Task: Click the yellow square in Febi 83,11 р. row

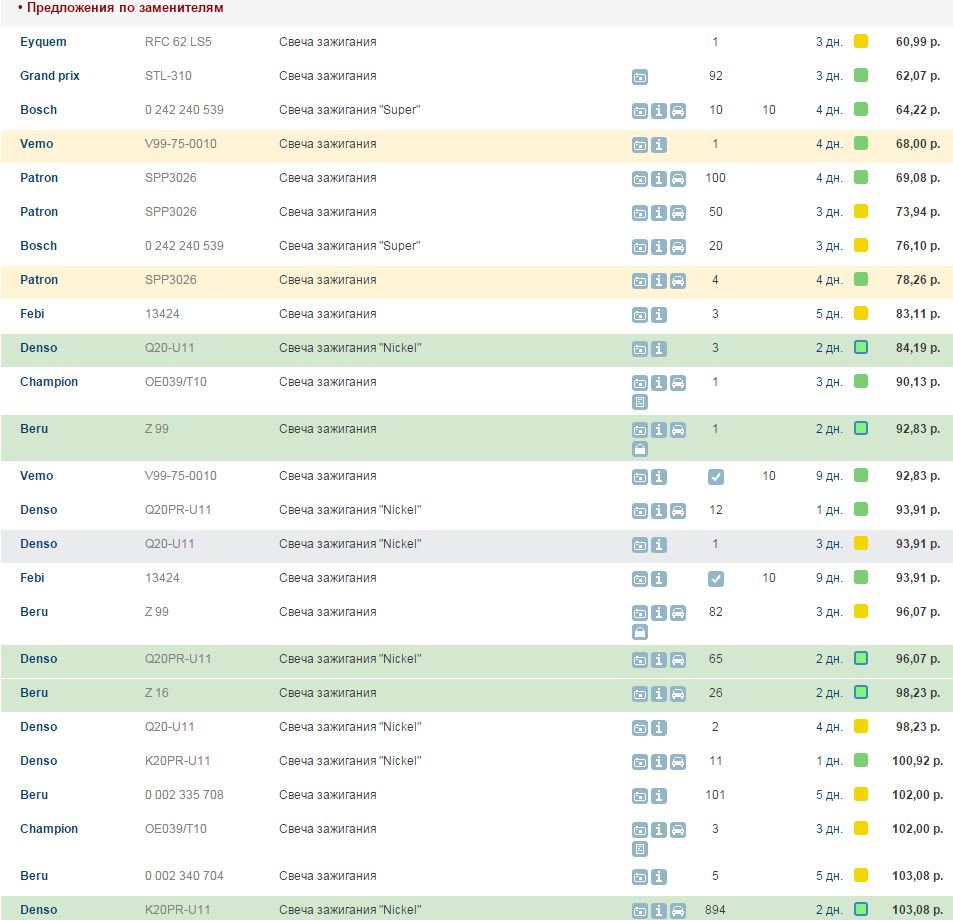Action: coord(861,314)
